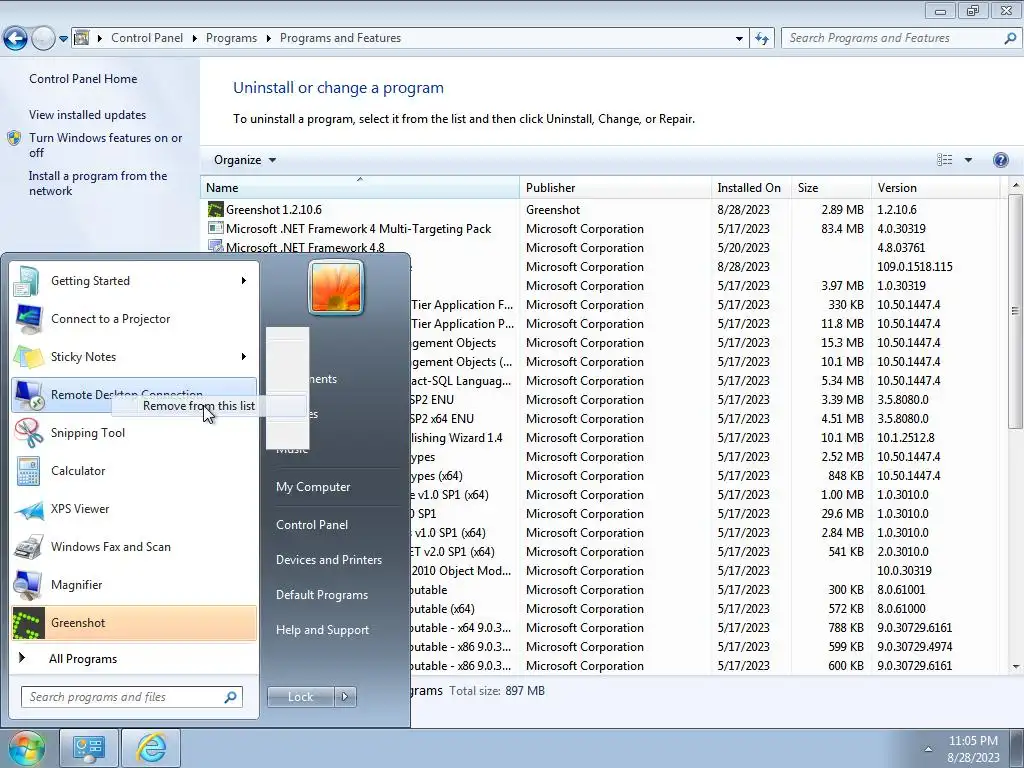The height and width of the screenshot is (768, 1024).
Task: Open Default Programs
Action: (322, 595)
